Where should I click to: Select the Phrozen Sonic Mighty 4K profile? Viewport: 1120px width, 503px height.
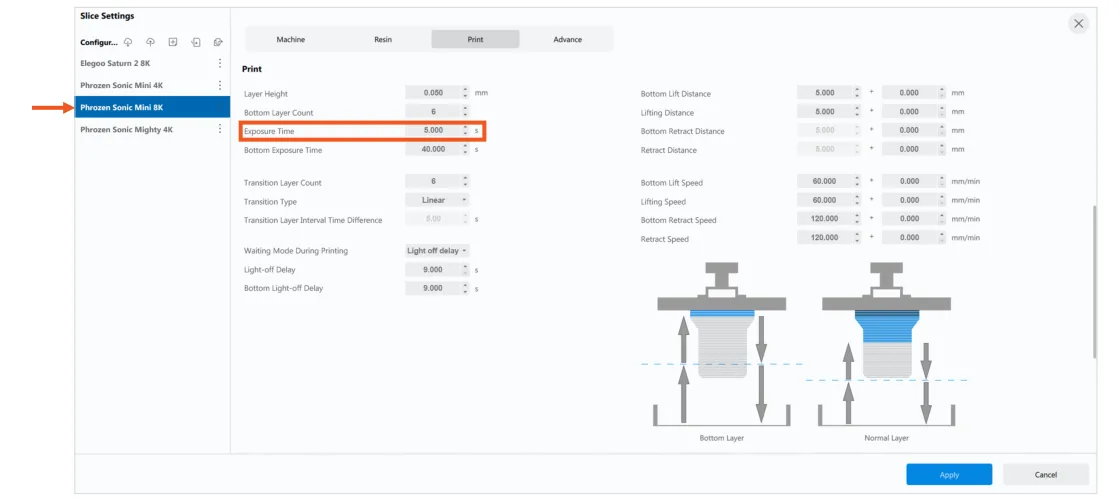(x=127, y=129)
